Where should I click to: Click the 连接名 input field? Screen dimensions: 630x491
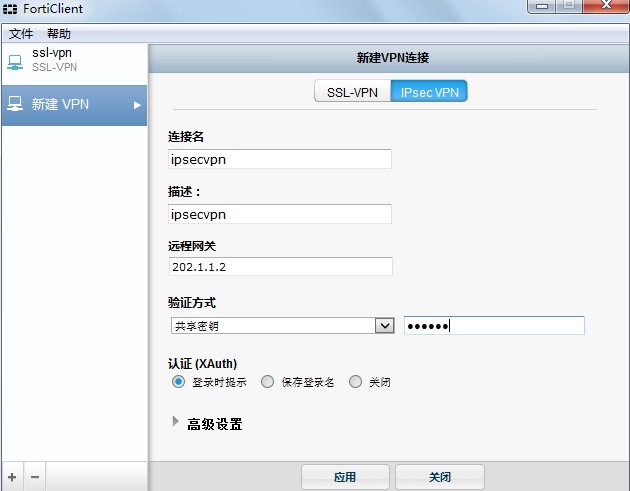(280, 159)
